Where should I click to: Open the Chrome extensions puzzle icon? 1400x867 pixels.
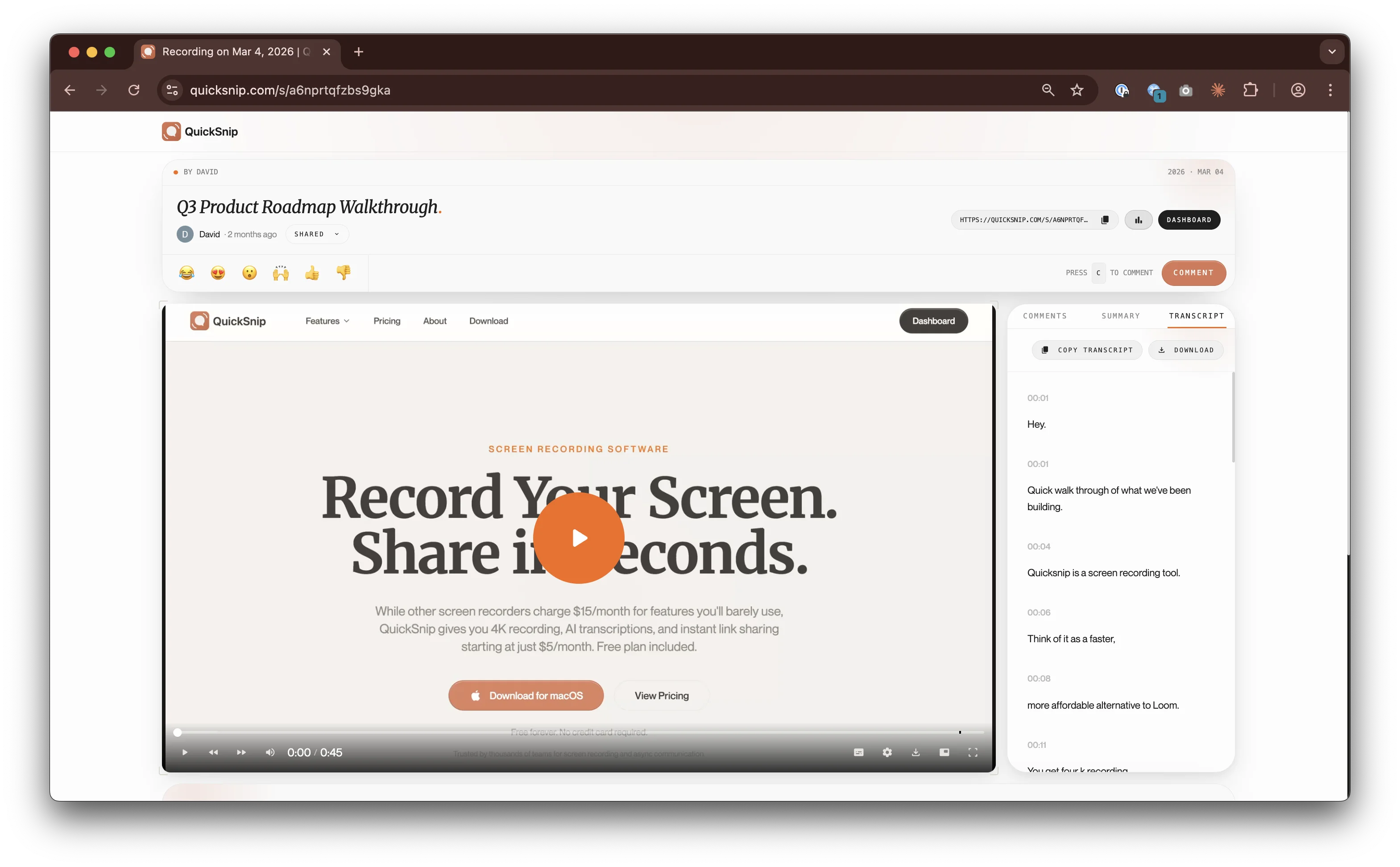1250,90
